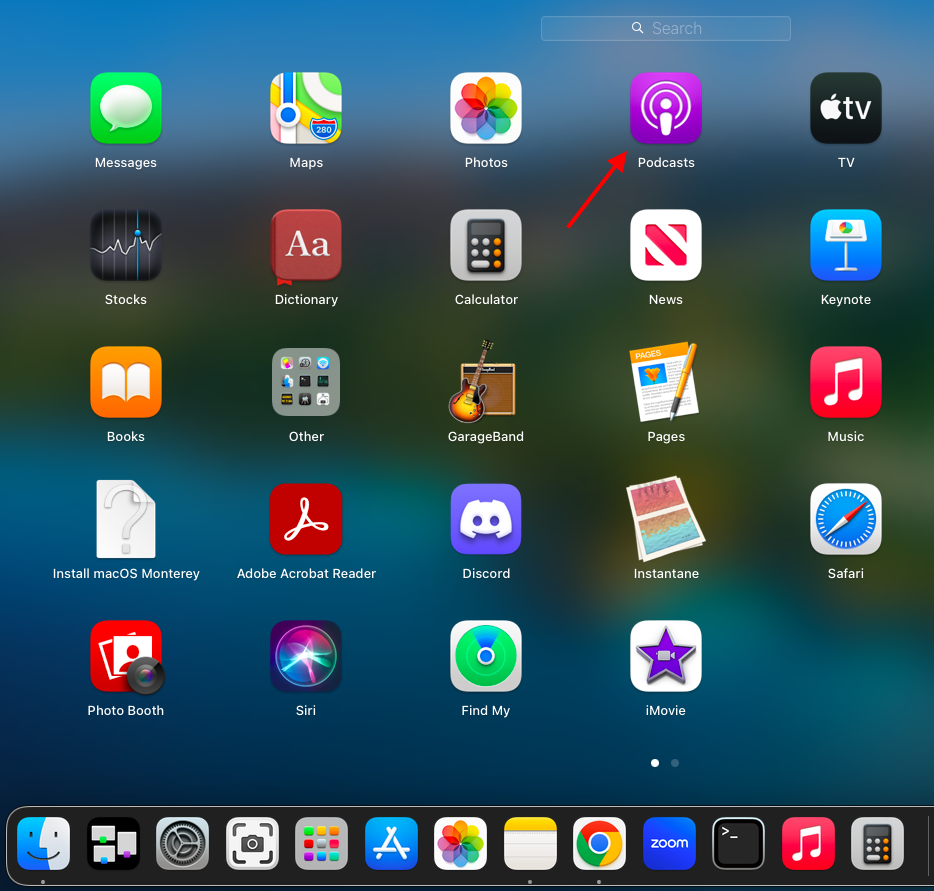934x891 pixels.
Task: Launch Terminal from the Dock
Action: 739,843
